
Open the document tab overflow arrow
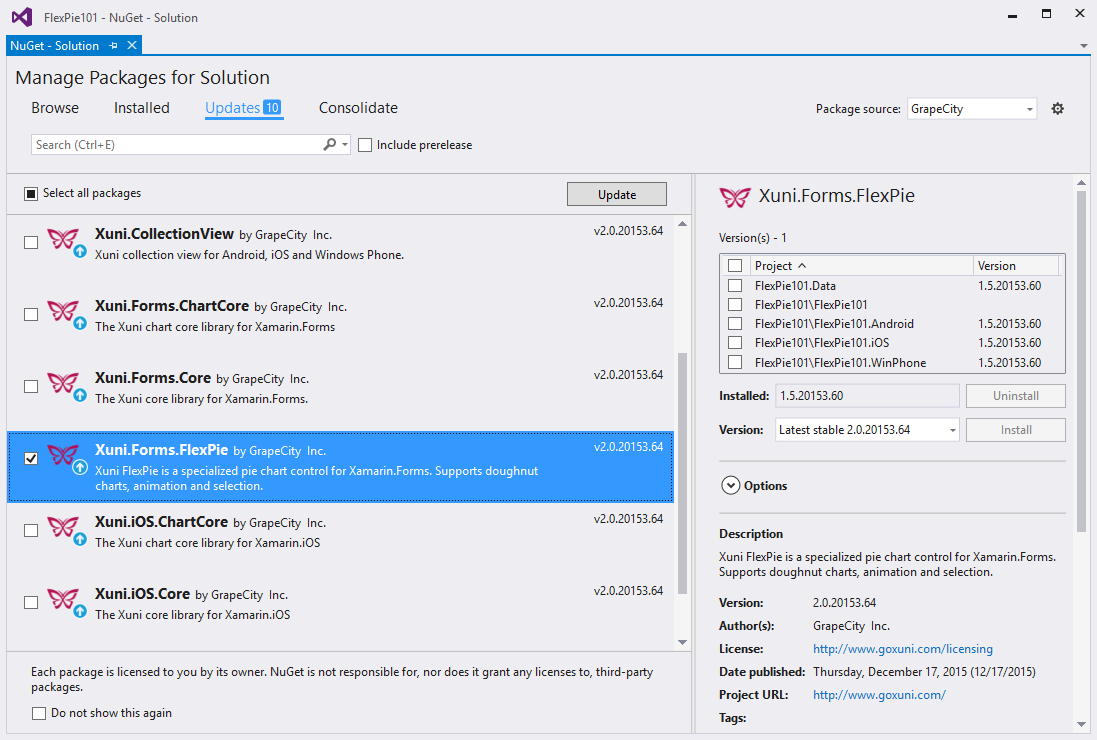[x=1084, y=46]
